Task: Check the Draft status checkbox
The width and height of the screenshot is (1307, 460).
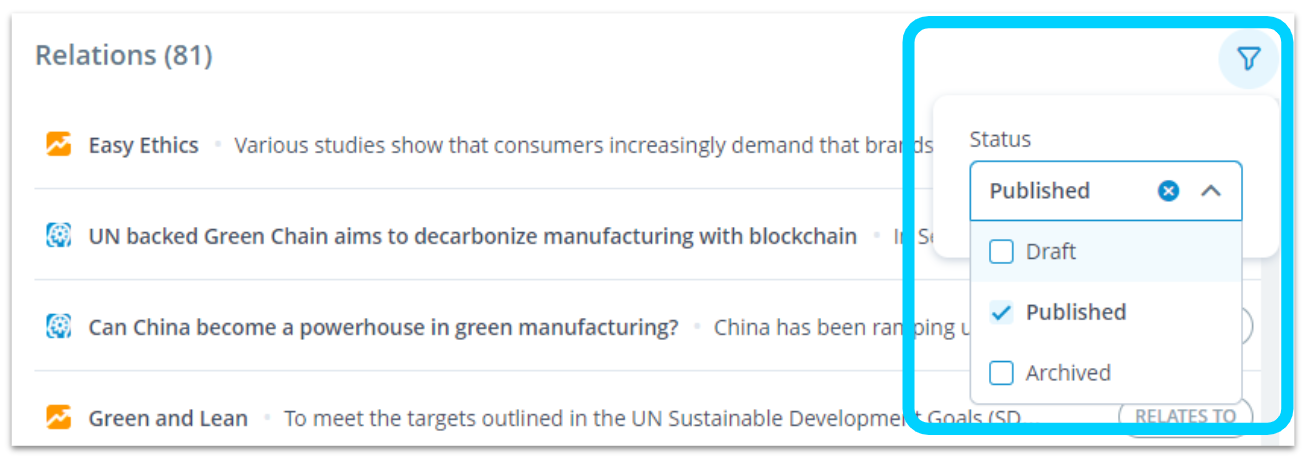Action: pyautogui.click(x=1001, y=252)
